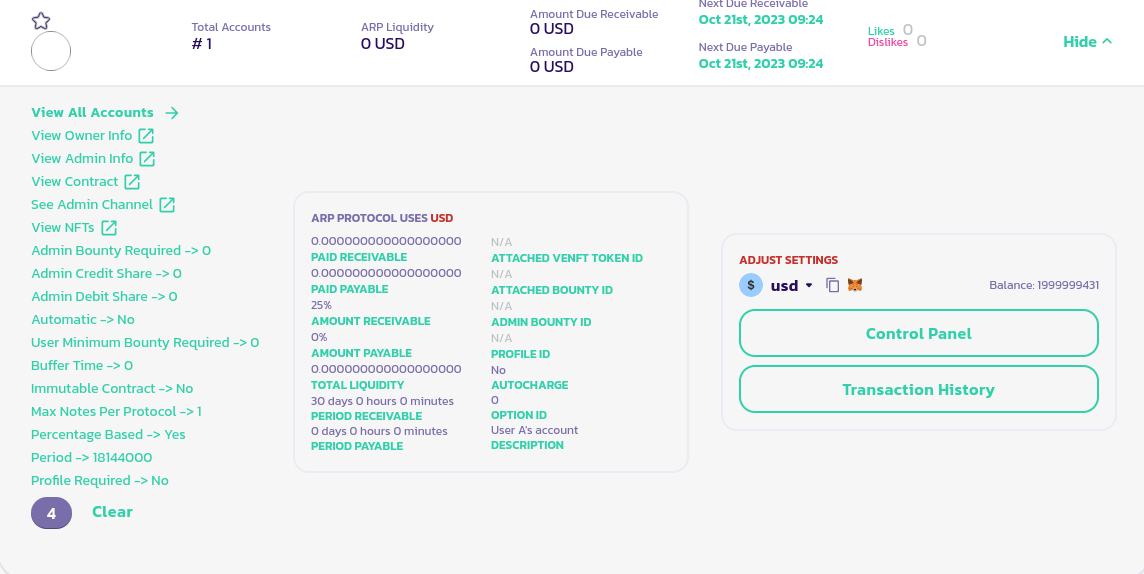The image size is (1144, 574).
Task: Open external icon beside View Contract
Action: click(x=132, y=182)
